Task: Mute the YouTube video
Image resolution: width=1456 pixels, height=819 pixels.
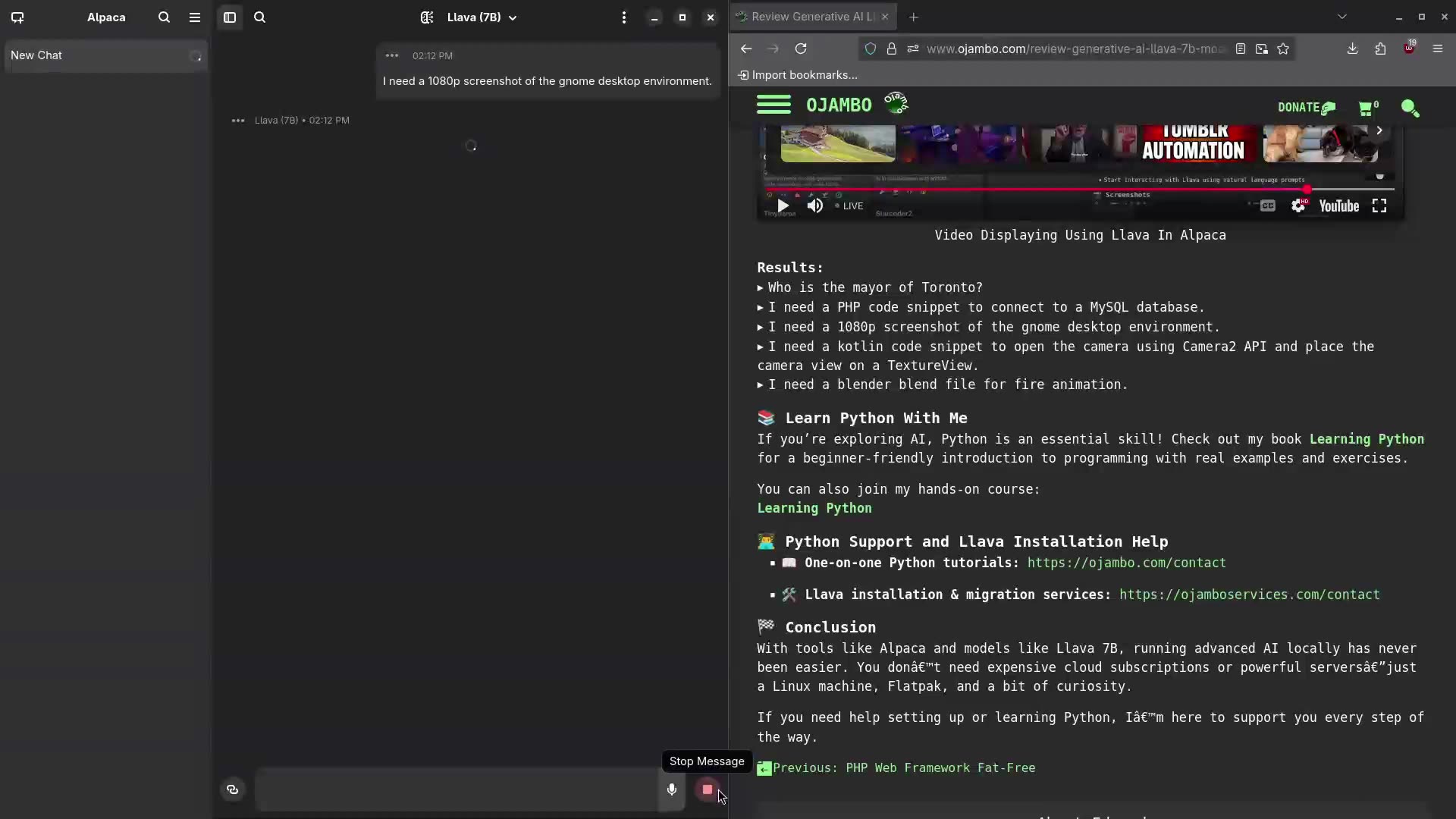Action: [815, 206]
